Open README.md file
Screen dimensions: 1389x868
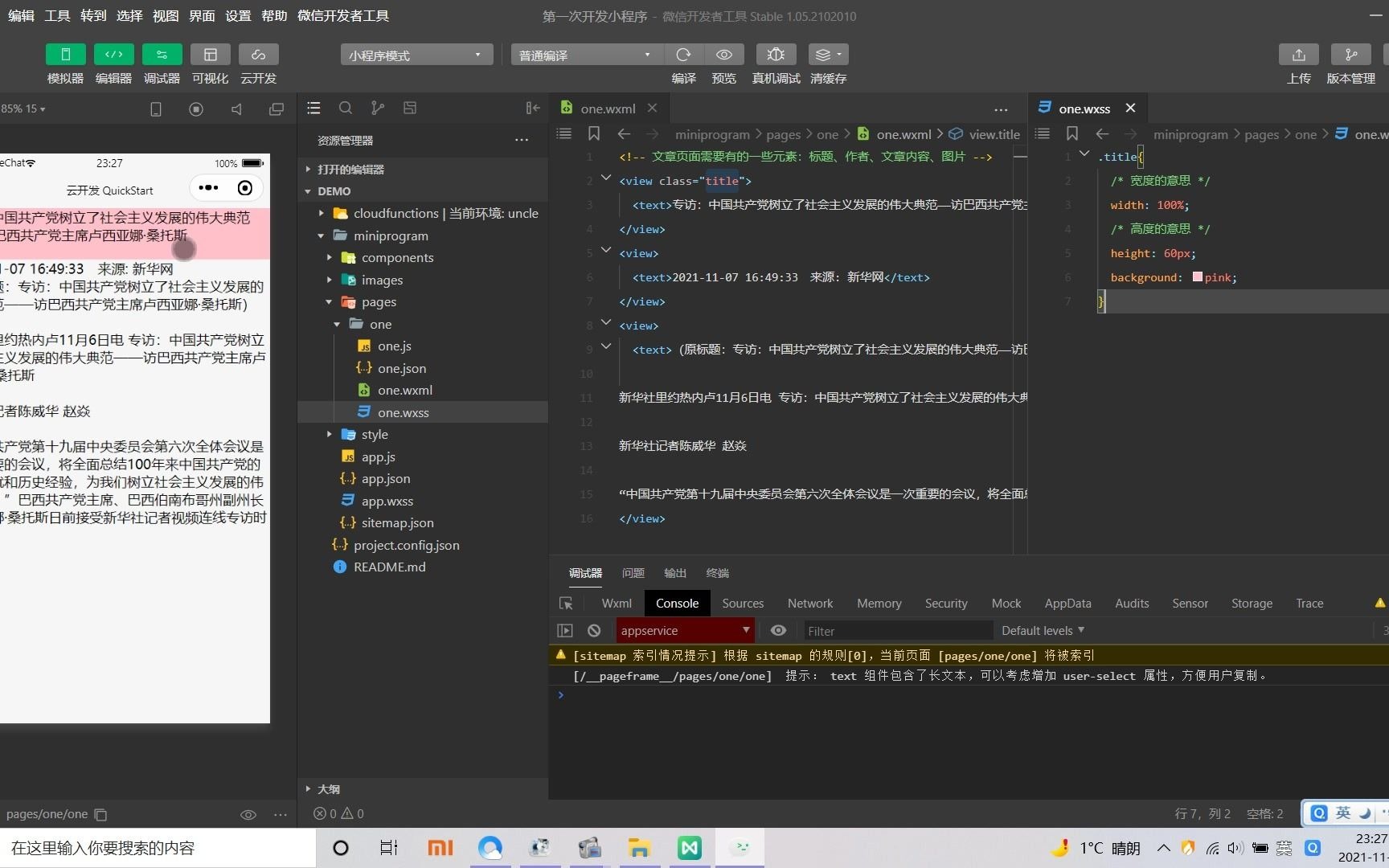(390, 567)
